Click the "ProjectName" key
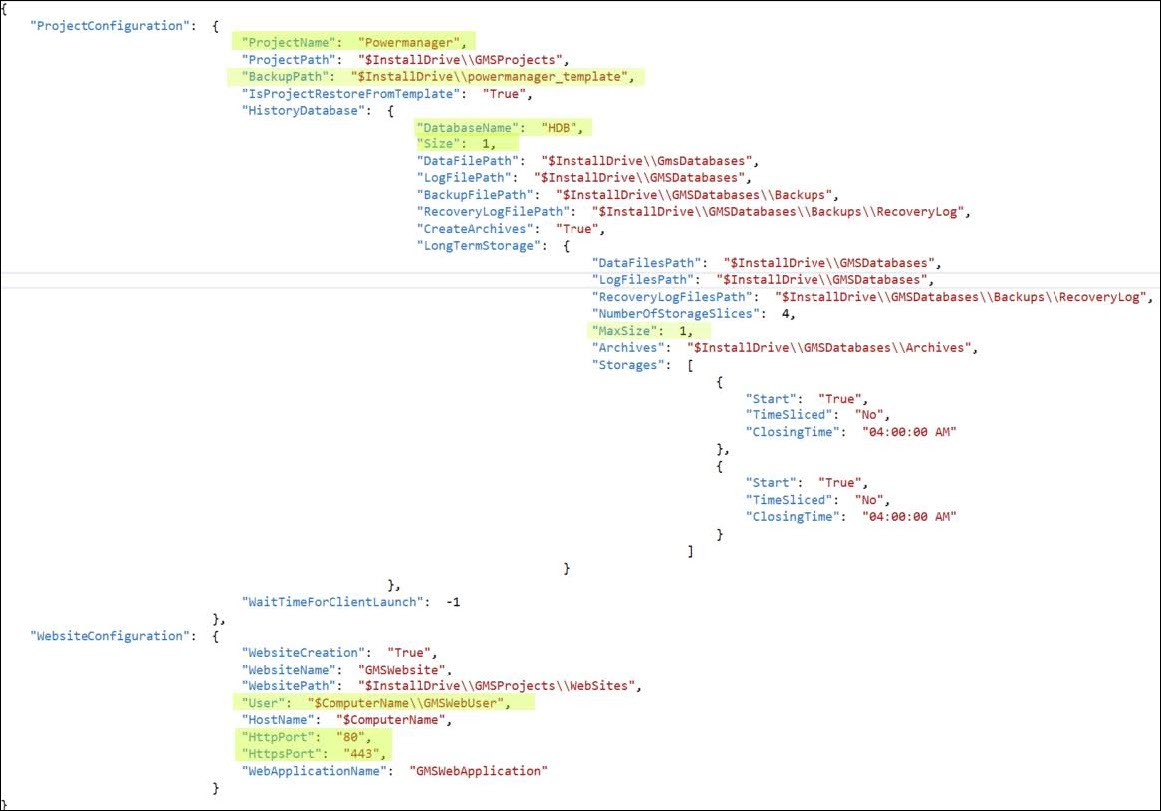1161x811 pixels. (288, 43)
